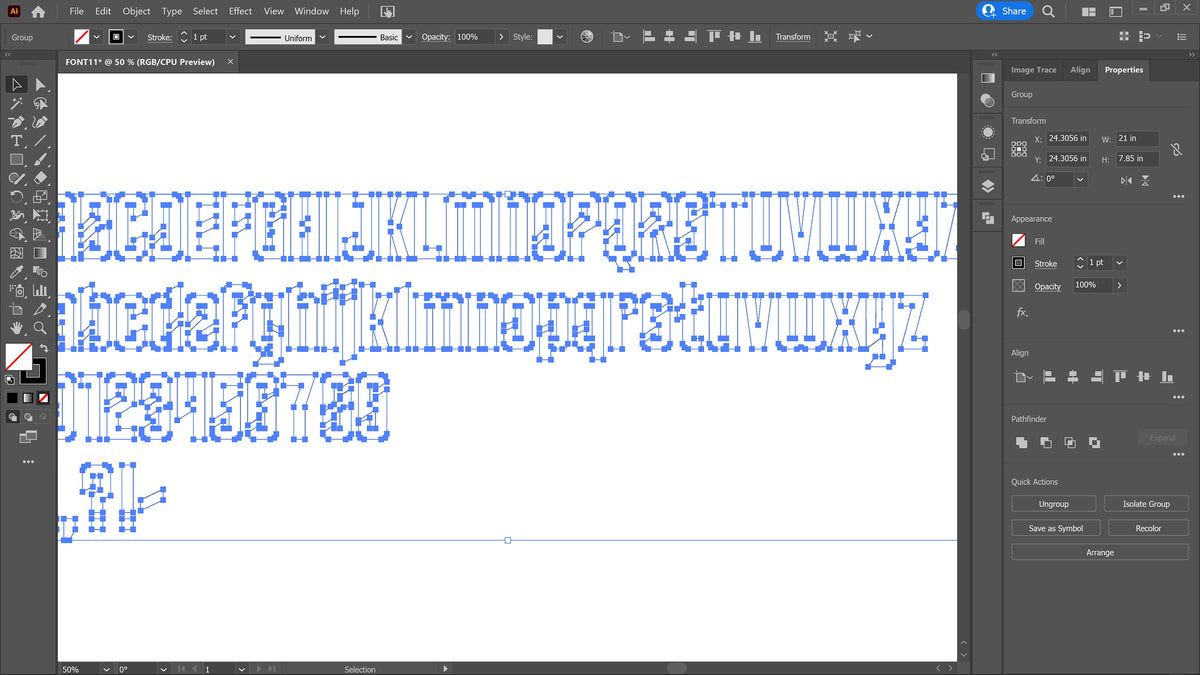Screen dimensions: 1200x675
Task: Open the Pathfinder icon in the collapsed dock
Action: 987,217
